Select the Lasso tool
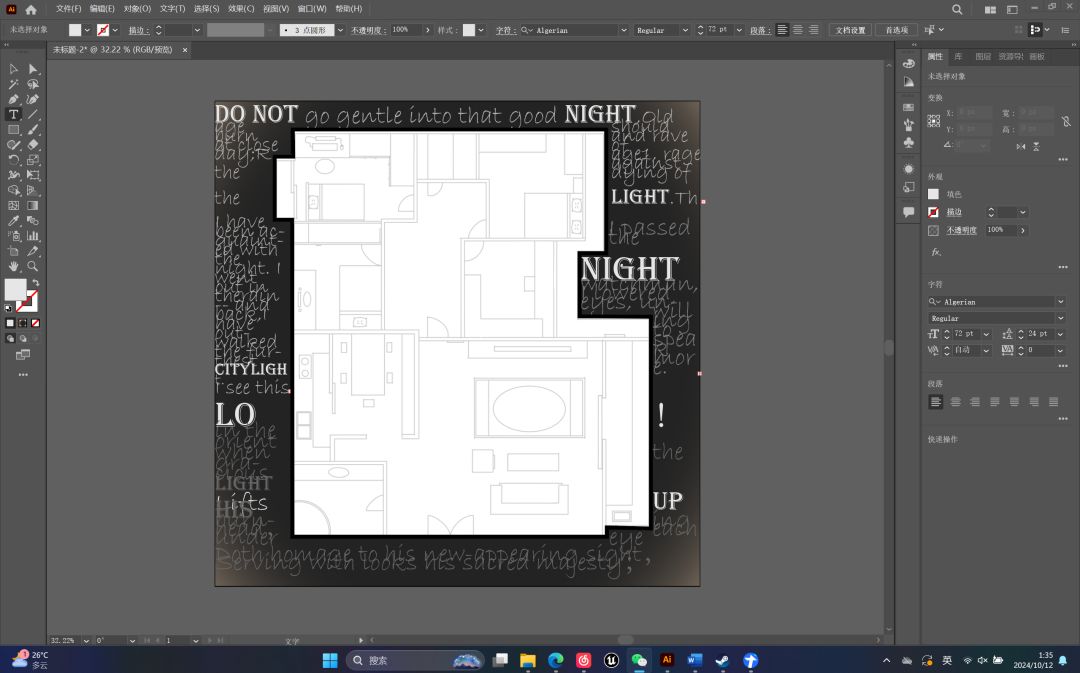This screenshot has width=1080, height=673. pos(32,84)
